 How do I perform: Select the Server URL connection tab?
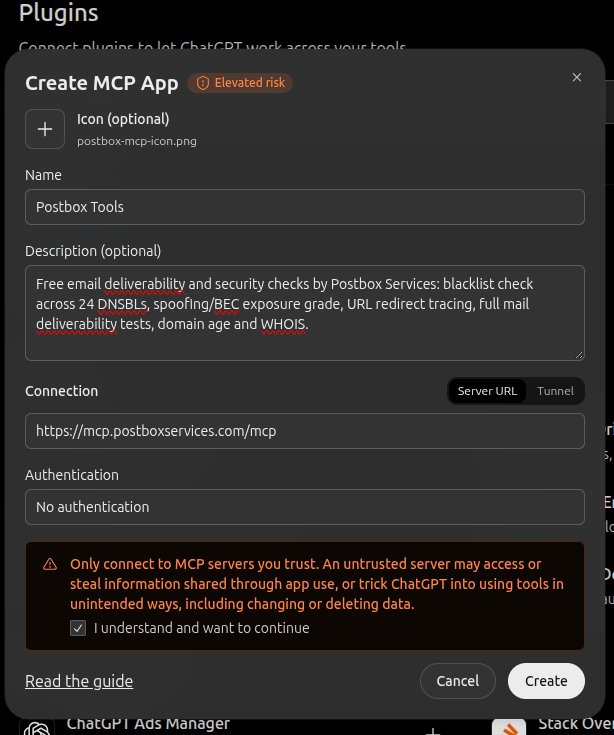click(487, 391)
